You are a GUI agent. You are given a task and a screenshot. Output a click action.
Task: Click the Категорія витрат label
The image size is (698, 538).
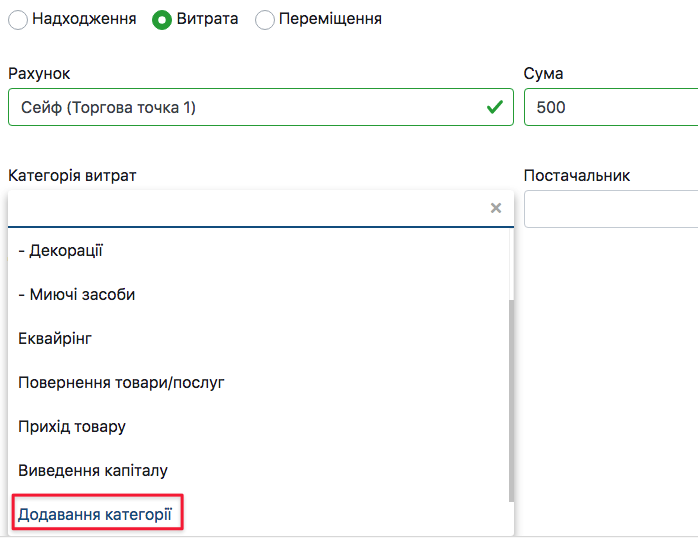[72, 176]
